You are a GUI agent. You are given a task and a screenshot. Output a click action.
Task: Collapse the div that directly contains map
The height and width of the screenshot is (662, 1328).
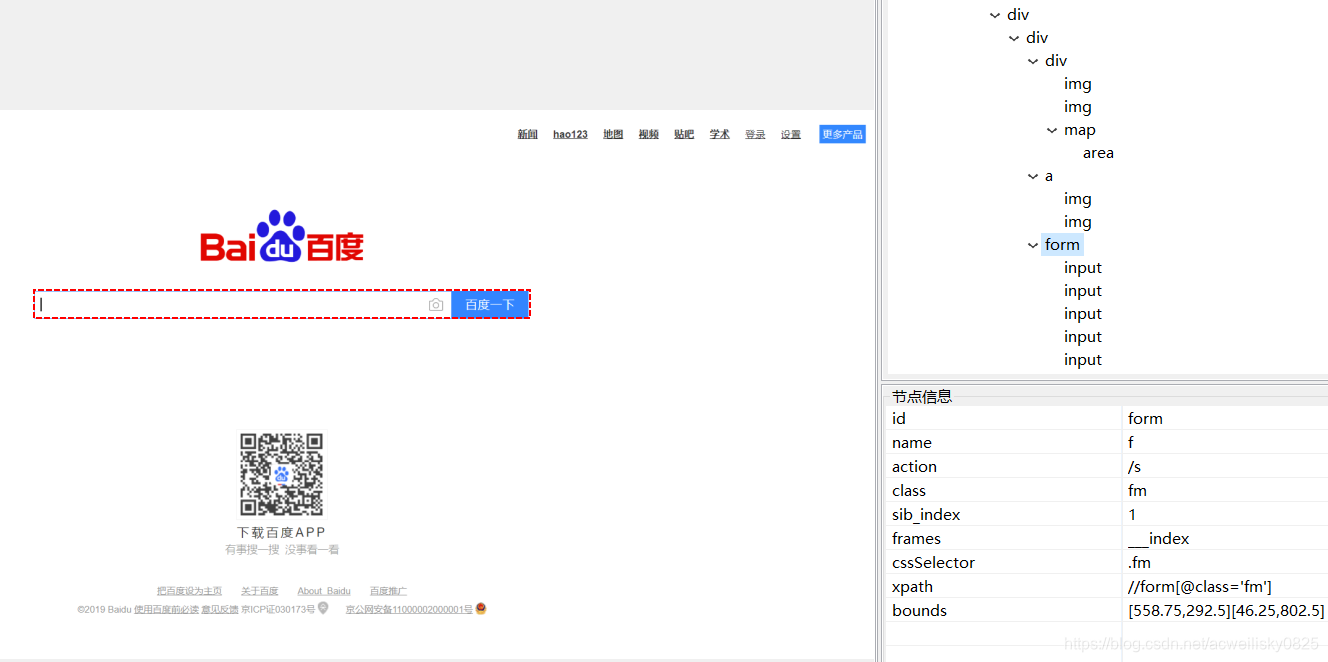(1033, 61)
